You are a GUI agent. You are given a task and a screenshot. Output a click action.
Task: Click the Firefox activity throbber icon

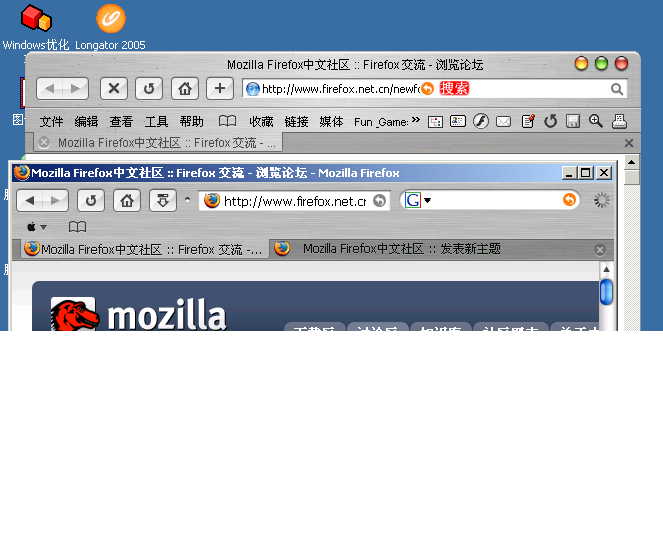coord(602,200)
